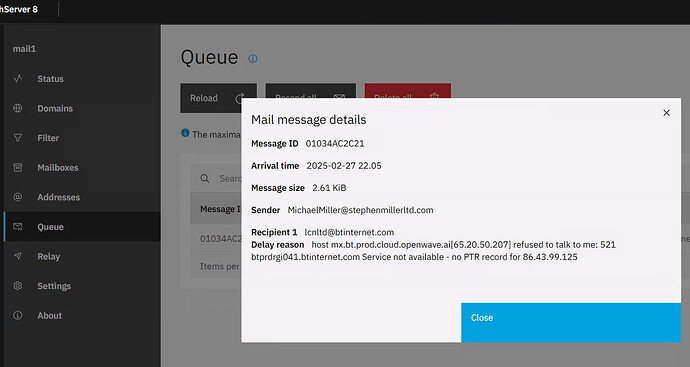Click message size value 2.61 KiB
This screenshot has height=367, width=690.
(x=329, y=188)
